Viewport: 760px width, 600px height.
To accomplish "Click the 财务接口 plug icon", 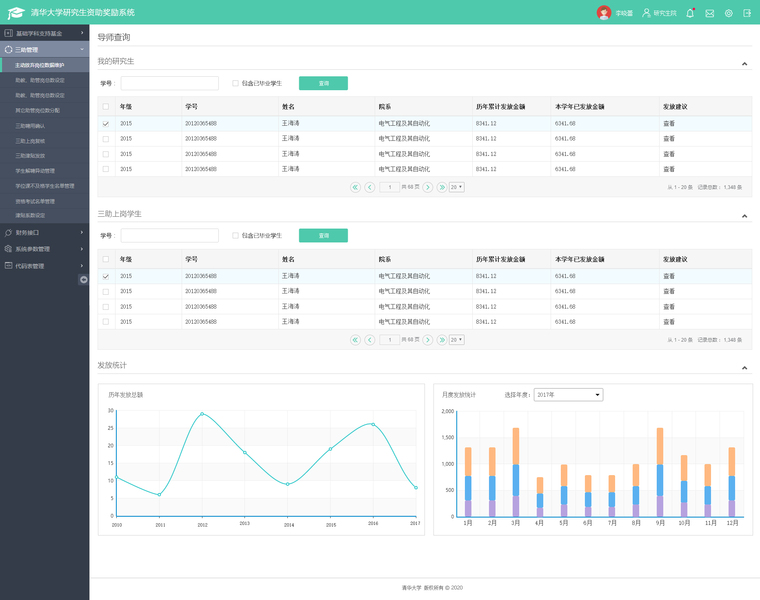I will 8,233.
